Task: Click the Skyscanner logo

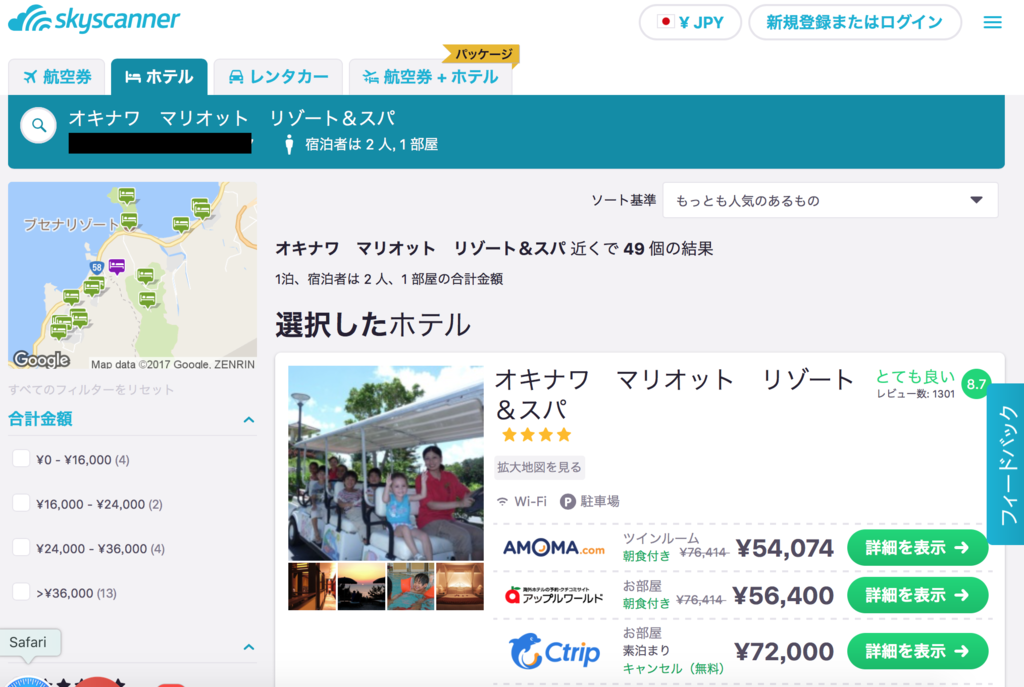Action: click(94, 18)
